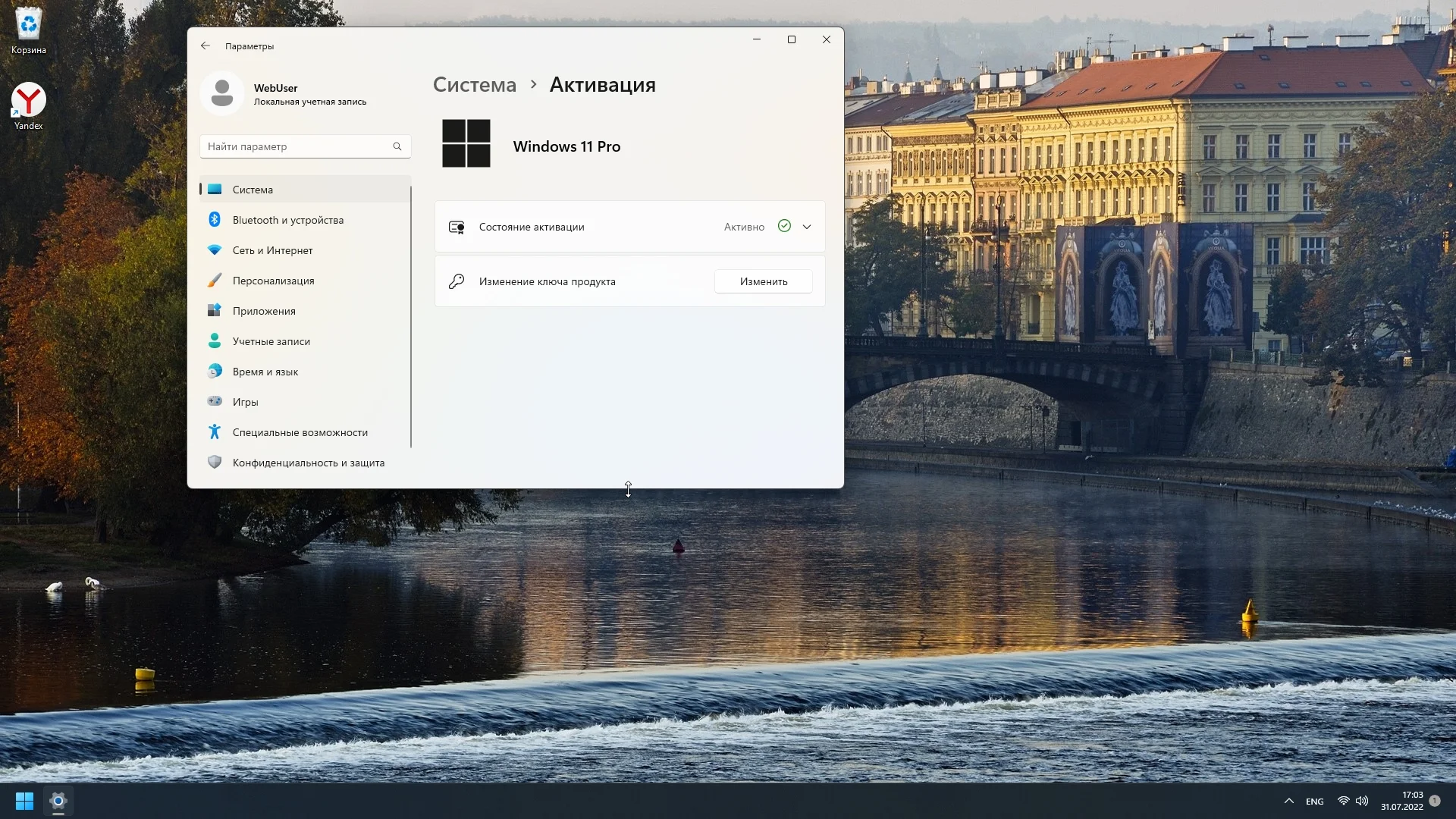Open the Wi-Fi network tray icon

1343,801
